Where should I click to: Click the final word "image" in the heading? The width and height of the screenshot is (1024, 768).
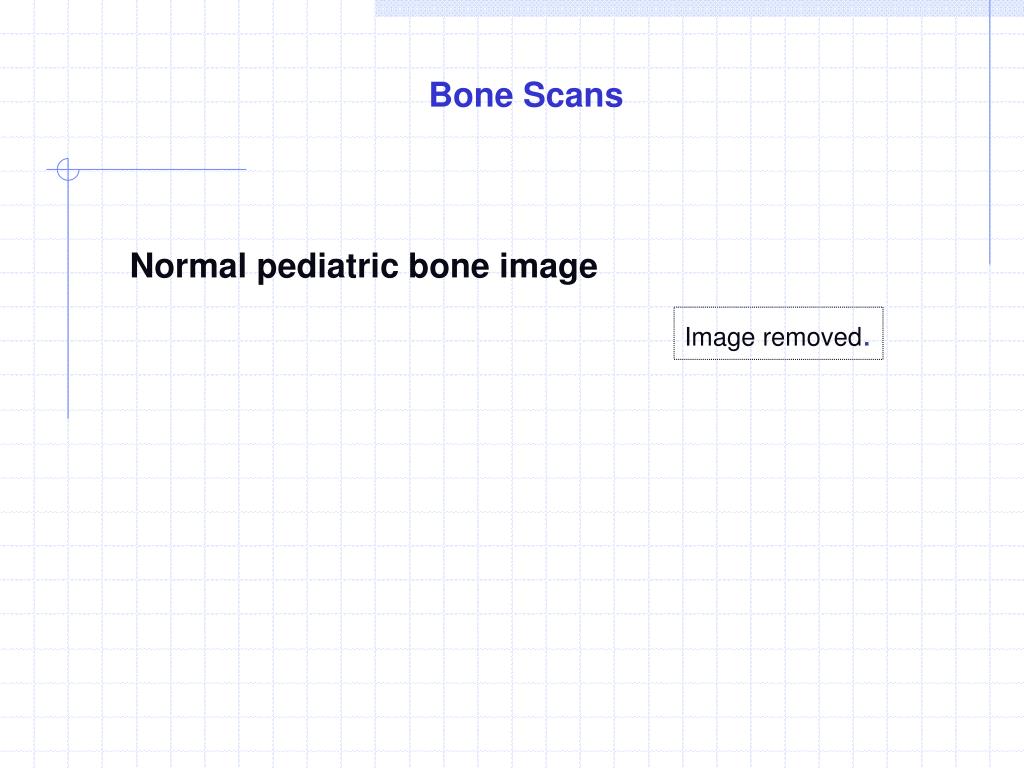(x=549, y=266)
